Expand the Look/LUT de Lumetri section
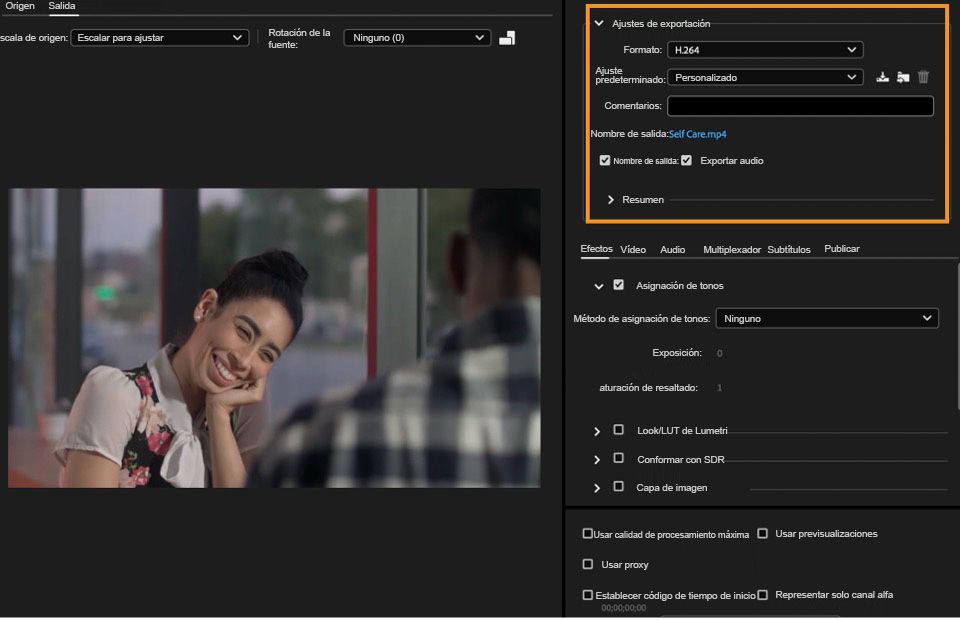Screen dimensions: 960x620 (x=597, y=431)
